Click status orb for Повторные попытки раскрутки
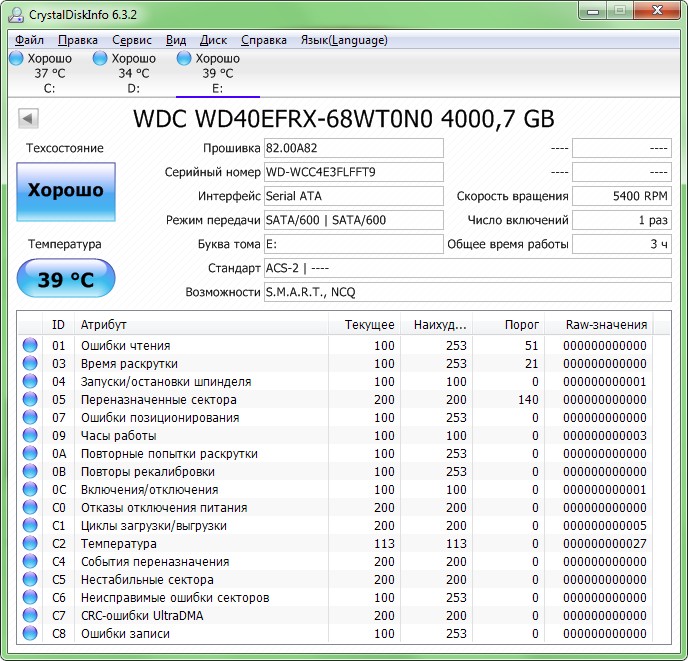The width and height of the screenshot is (688, 661). (30, 453)
